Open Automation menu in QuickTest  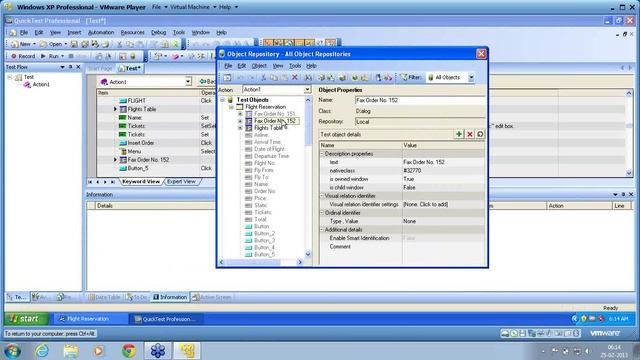101,33
